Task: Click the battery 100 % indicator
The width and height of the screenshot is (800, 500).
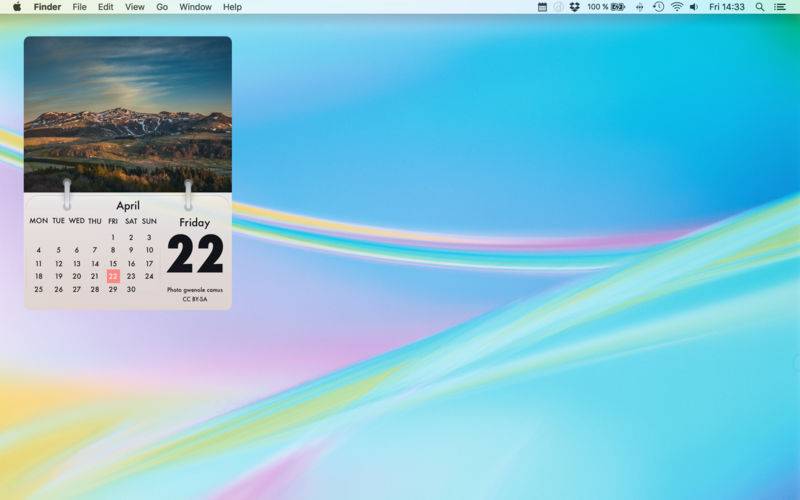Action: tap(606, 7)
